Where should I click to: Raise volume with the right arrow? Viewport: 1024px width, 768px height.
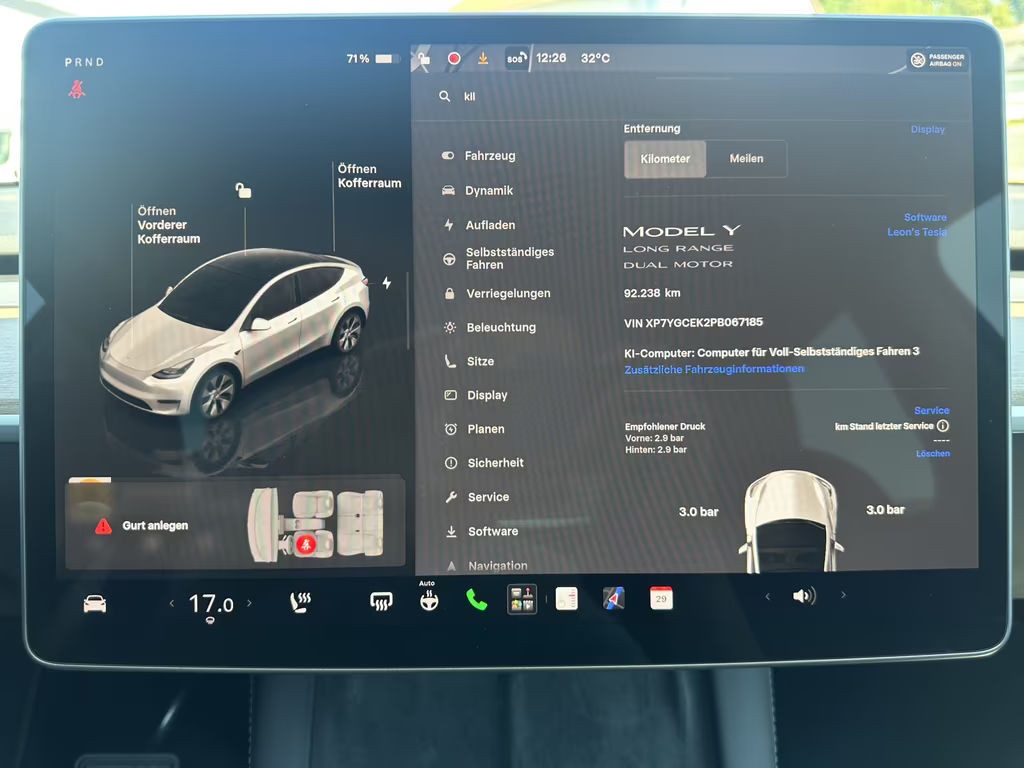(x=843, y=595)
